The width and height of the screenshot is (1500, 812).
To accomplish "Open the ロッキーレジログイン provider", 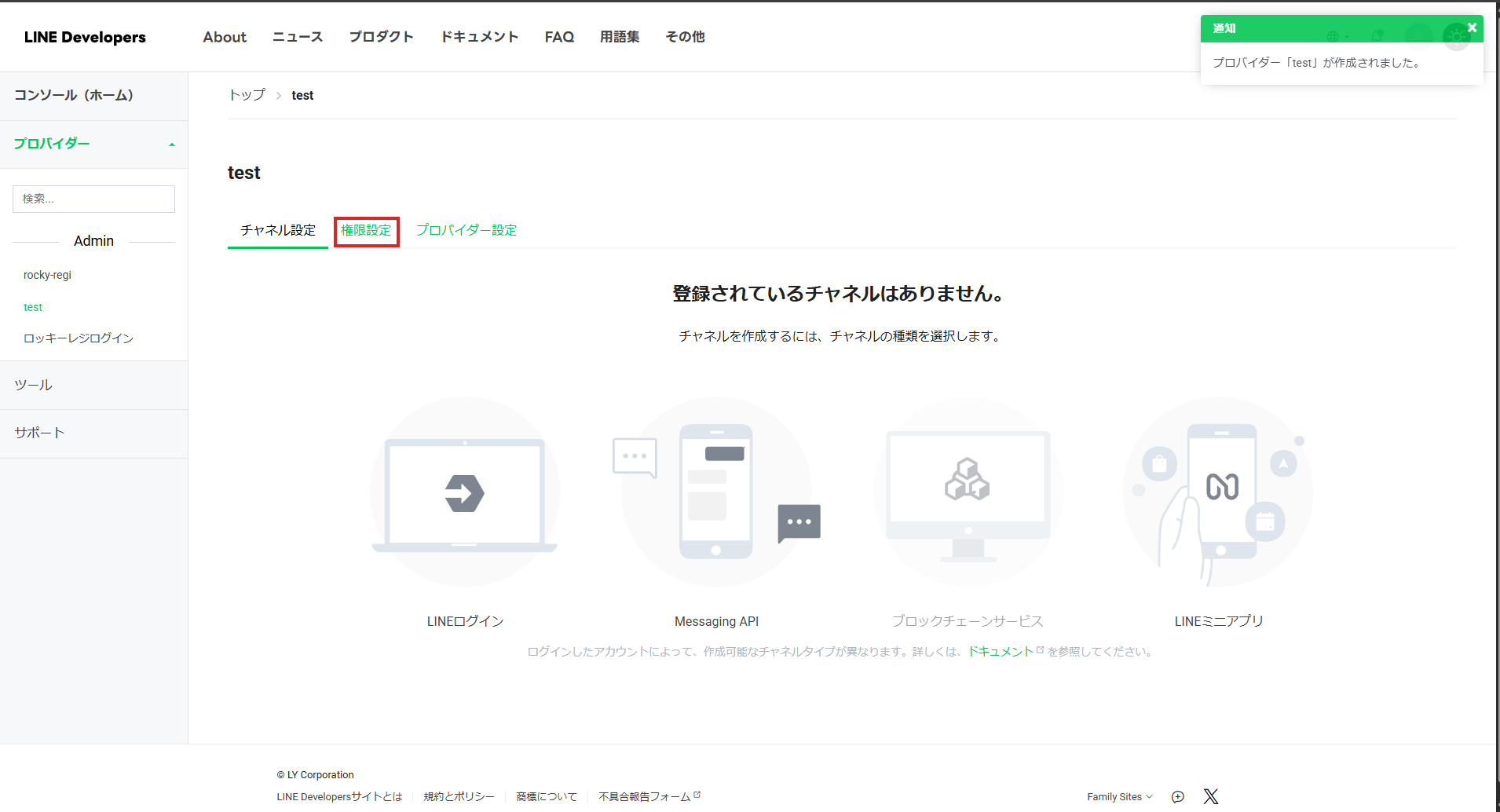I will click(79, 338).
